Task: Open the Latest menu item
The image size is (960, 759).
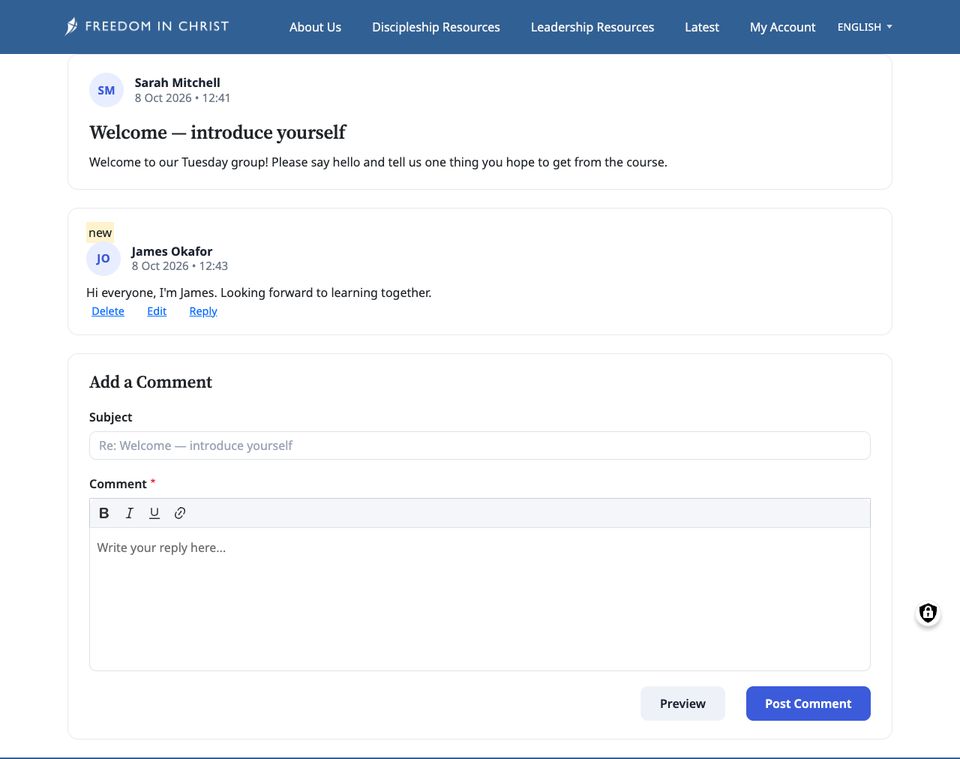Action: point(702,27)
